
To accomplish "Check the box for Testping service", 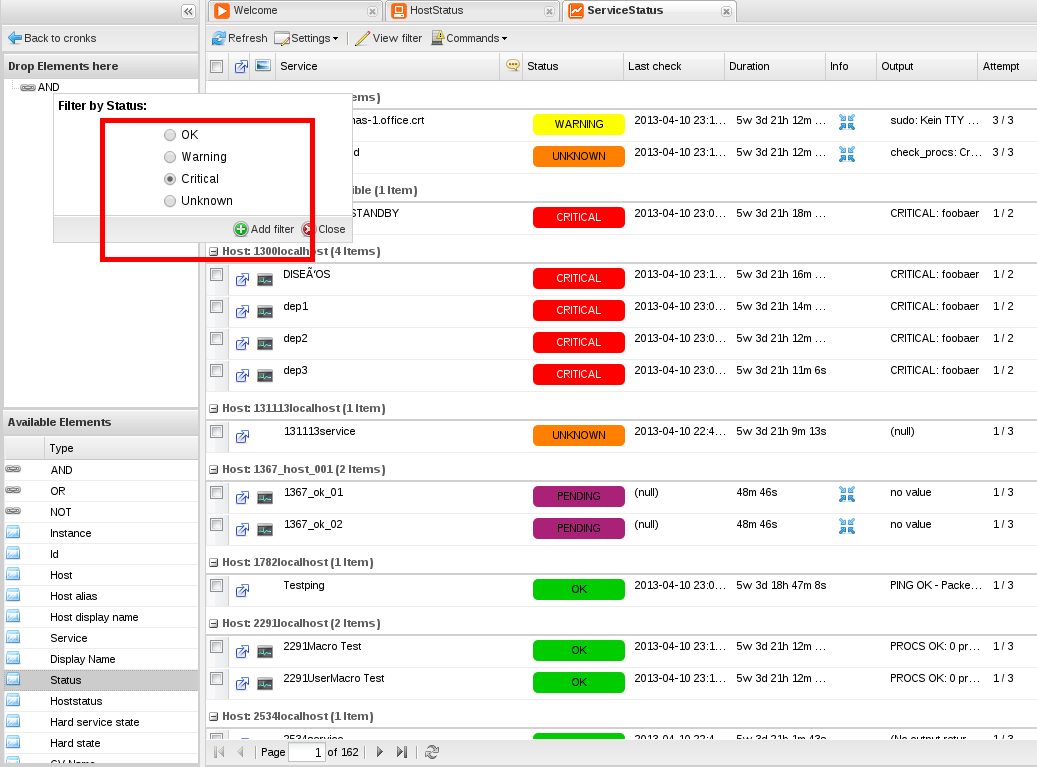I will [x=216, y=586].
